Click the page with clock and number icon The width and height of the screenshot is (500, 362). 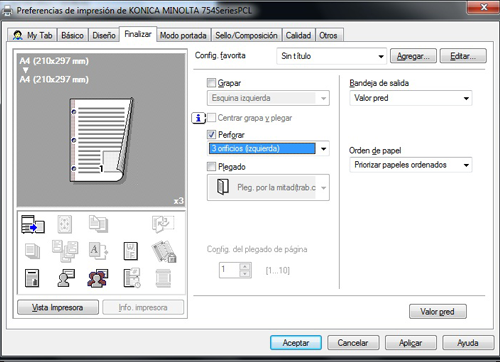pyautogui.click(x=132, y=278)
